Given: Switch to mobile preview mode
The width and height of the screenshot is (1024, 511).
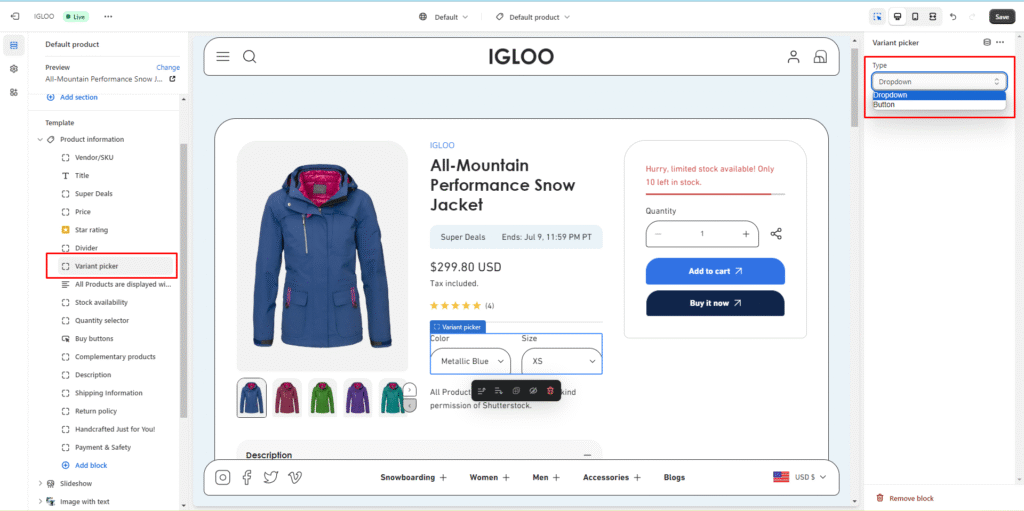Looking at the screenshot, I should tap(915, 17).
